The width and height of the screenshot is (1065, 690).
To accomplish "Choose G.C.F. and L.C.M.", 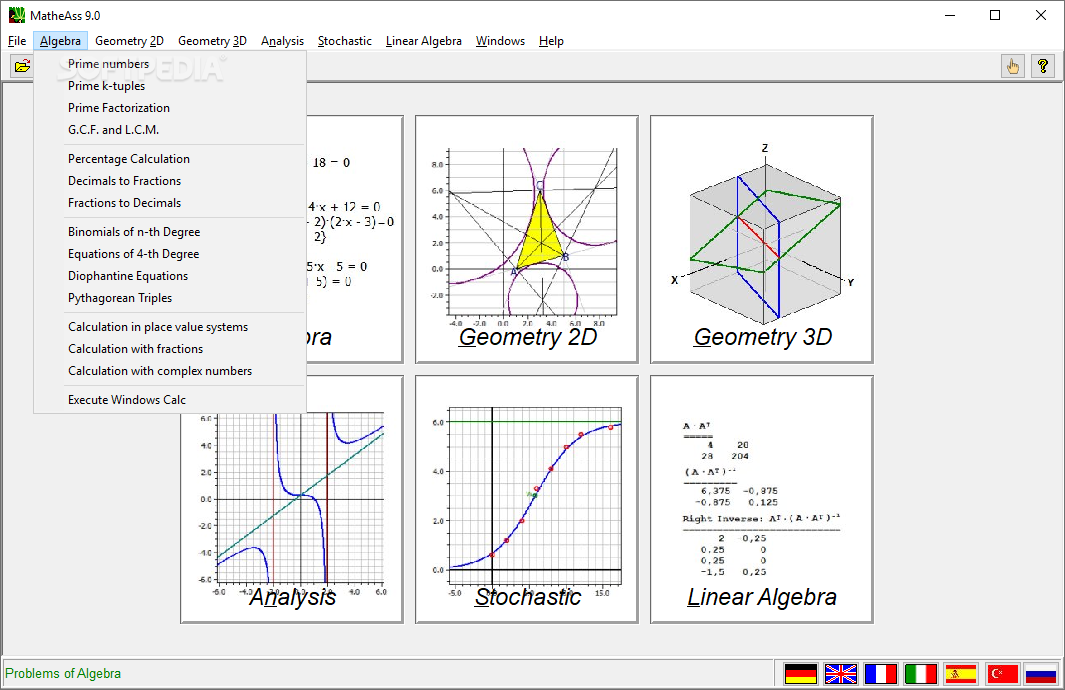I will tap(170, 129).
